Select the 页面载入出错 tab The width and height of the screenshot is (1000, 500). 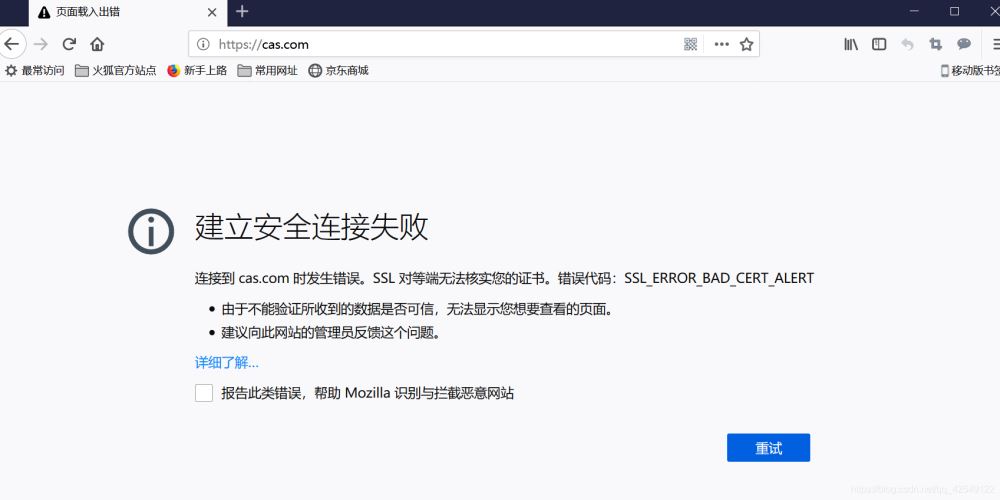click(x=128, y=13)
